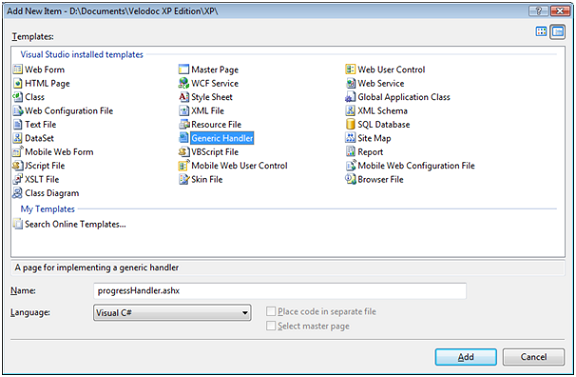This screenshot has width=576, height=377.
Task: Click the Cancel button
Action: tap(533, 357)
